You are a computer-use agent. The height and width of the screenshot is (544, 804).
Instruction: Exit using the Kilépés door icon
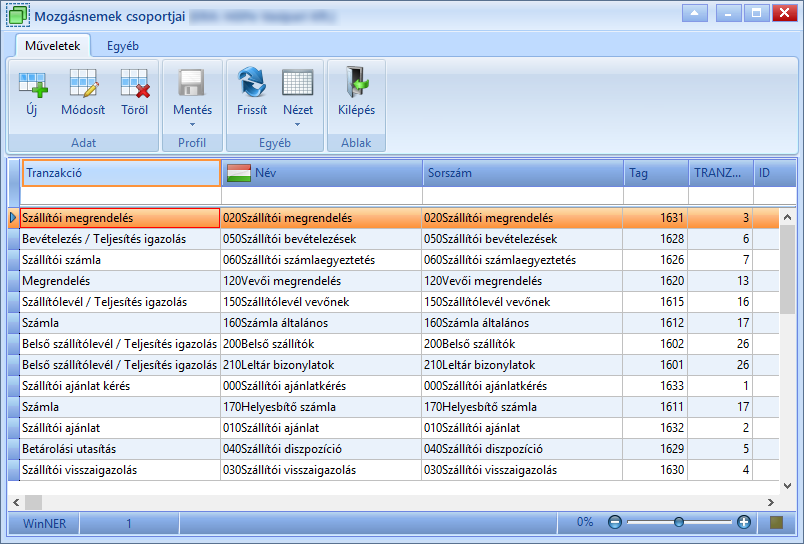tap(357, 82)
